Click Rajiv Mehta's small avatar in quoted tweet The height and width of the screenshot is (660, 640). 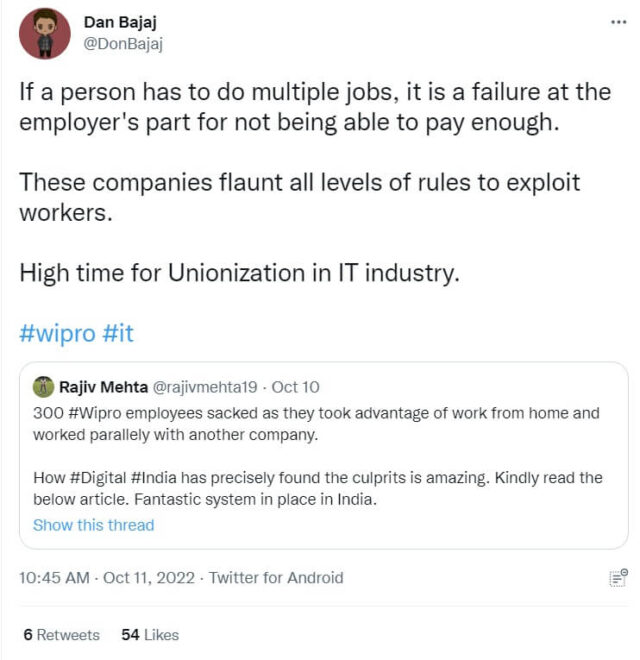pyautogui.click(x=43, y=387)
